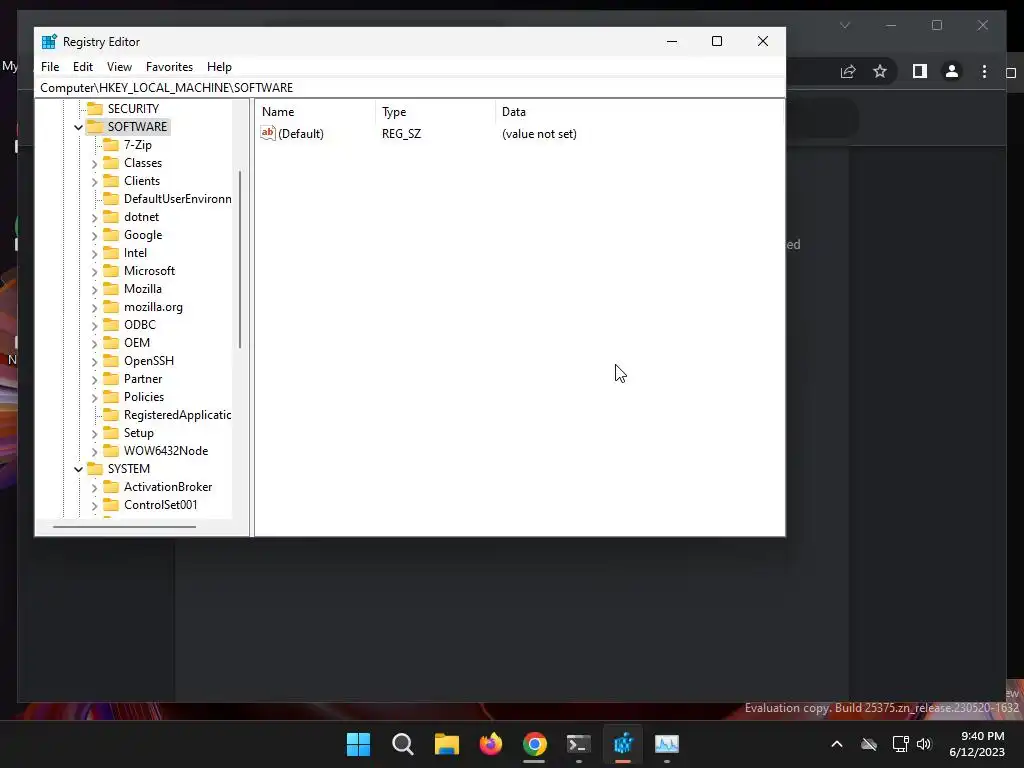The height and width of the screenshot is (768, 1024).
Task: Select the ControlSet001 key label
Action: pos(161,505)
